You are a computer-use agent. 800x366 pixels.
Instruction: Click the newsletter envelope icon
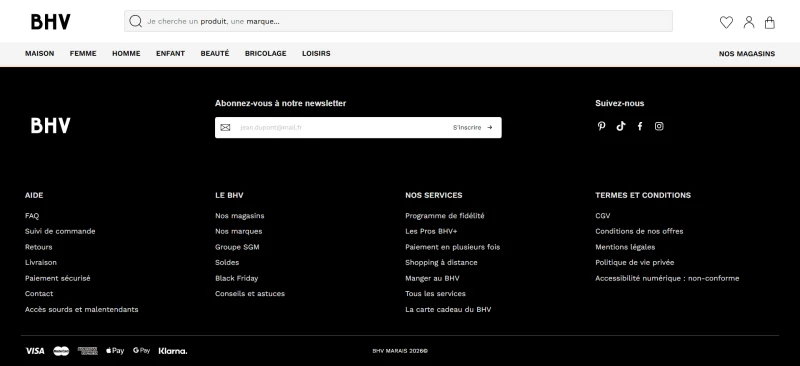point(225,128)
